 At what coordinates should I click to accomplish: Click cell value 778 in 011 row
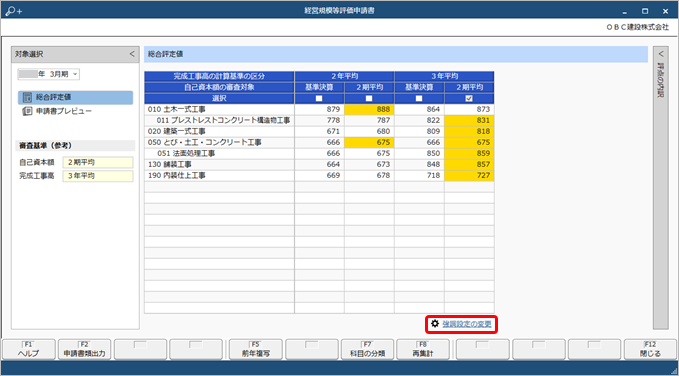[319, 120]
